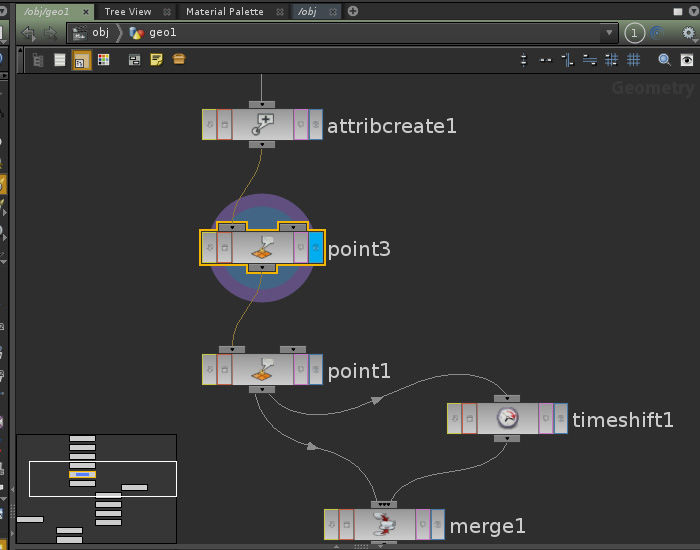Toggle bypass flag on attribcreate1 node
Screen dimensions: 700x550
tap(210, 125)
